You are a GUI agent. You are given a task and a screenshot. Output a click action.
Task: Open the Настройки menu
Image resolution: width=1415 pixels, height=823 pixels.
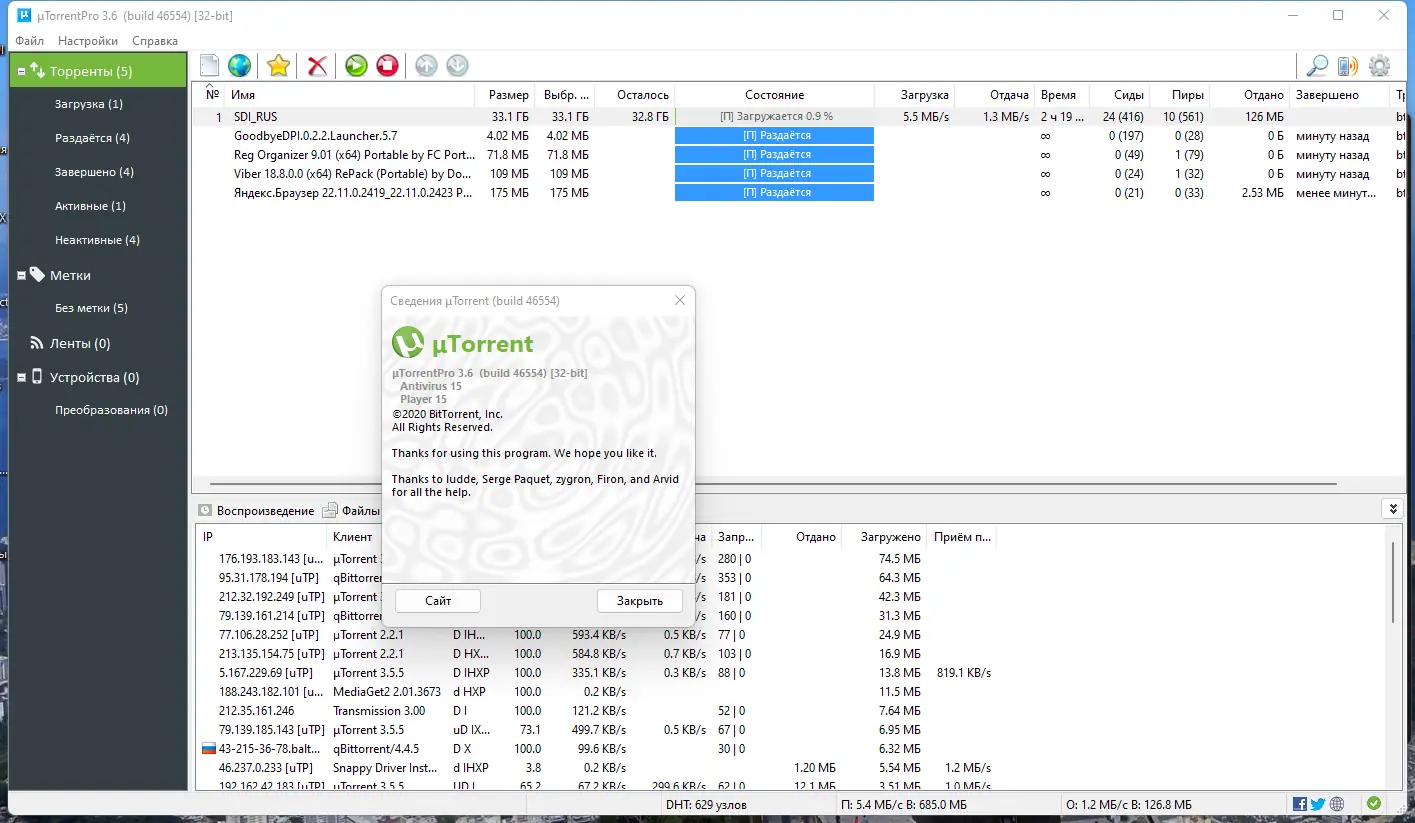coord(86,41)
